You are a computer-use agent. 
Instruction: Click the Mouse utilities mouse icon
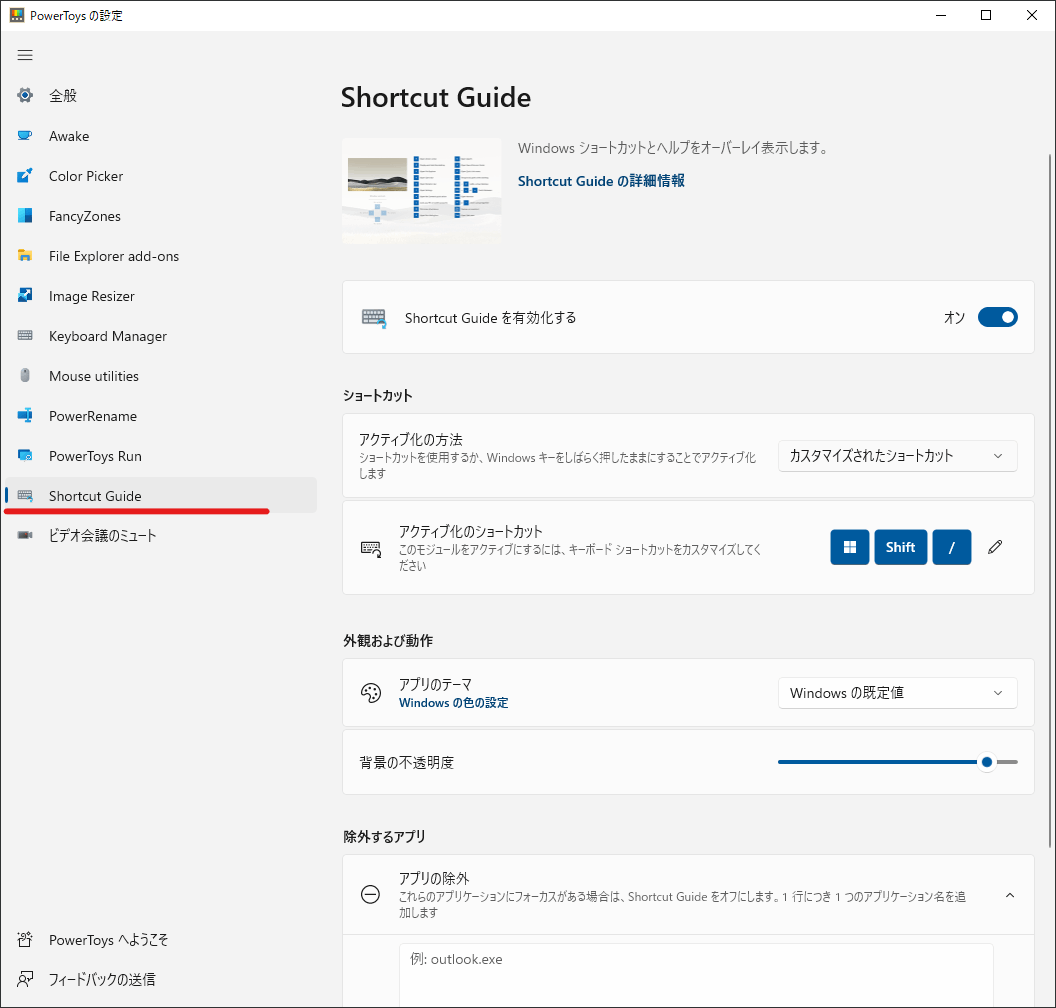click(x=25, y=376)
